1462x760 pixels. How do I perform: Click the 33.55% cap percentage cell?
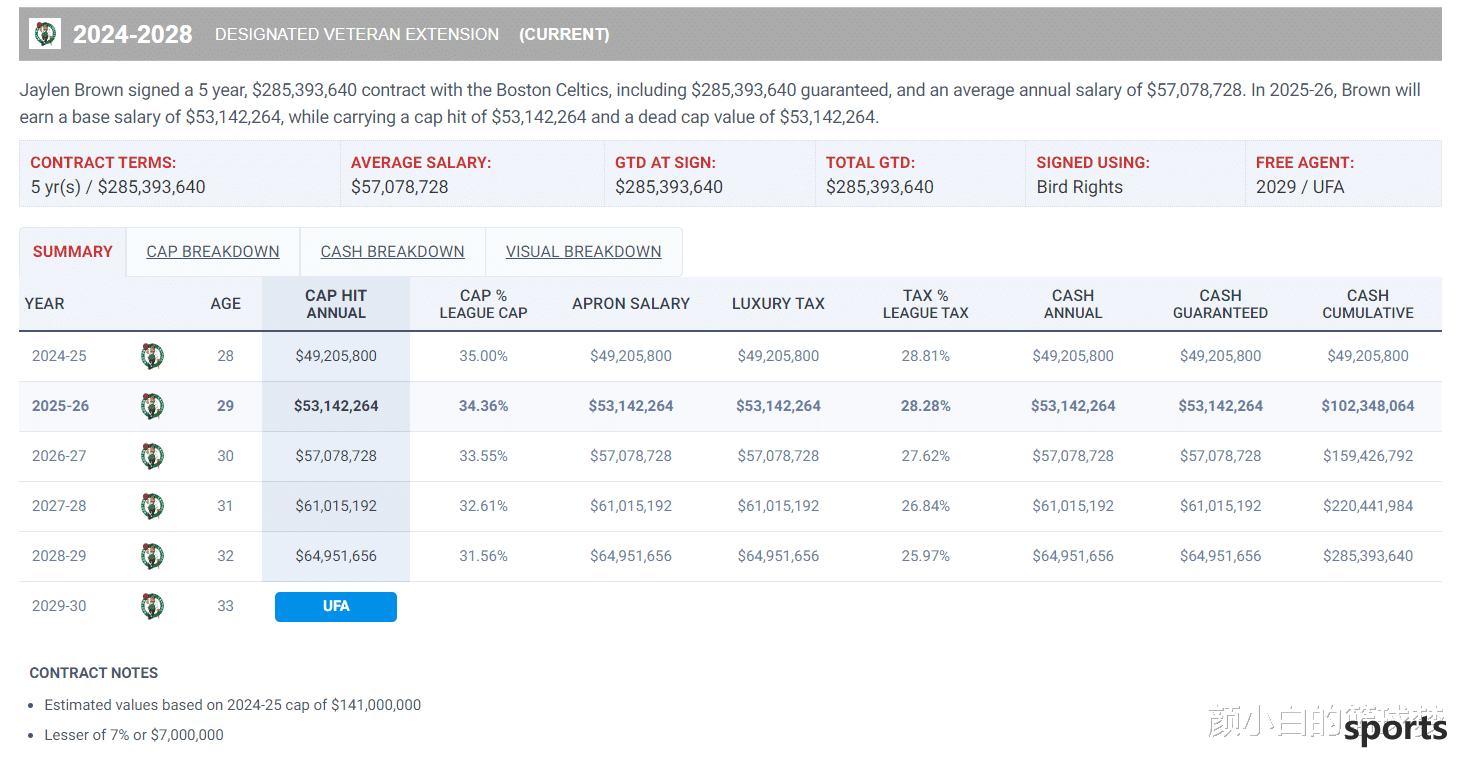pos(484,456)
